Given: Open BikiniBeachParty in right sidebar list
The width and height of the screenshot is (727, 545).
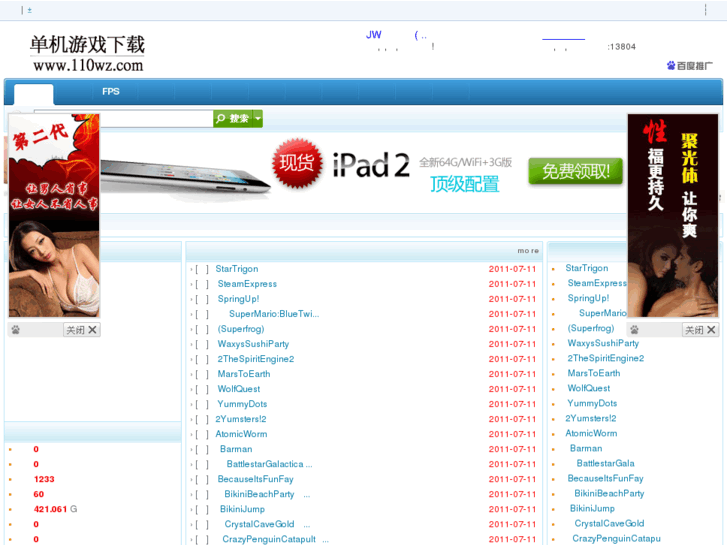Looking at the screenshot, I should click(609, 494).
